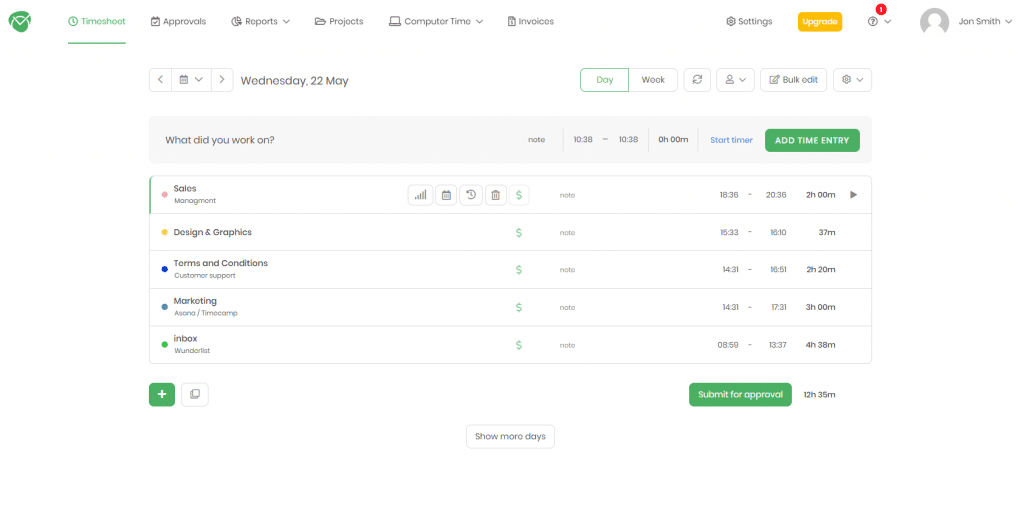Open the calendar date picker dropdown
Viewport: 1024px width, 511px height.
[x=191, y=80]
